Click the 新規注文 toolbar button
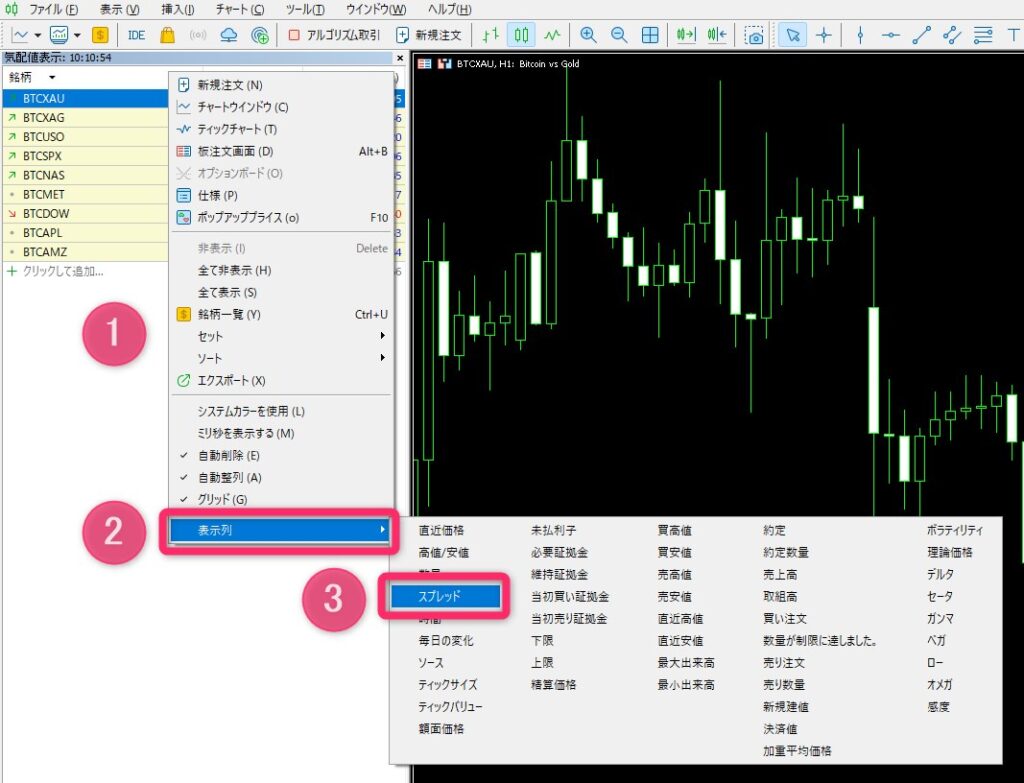This screenshot has width=1024, height=783. tap(429, 35)
